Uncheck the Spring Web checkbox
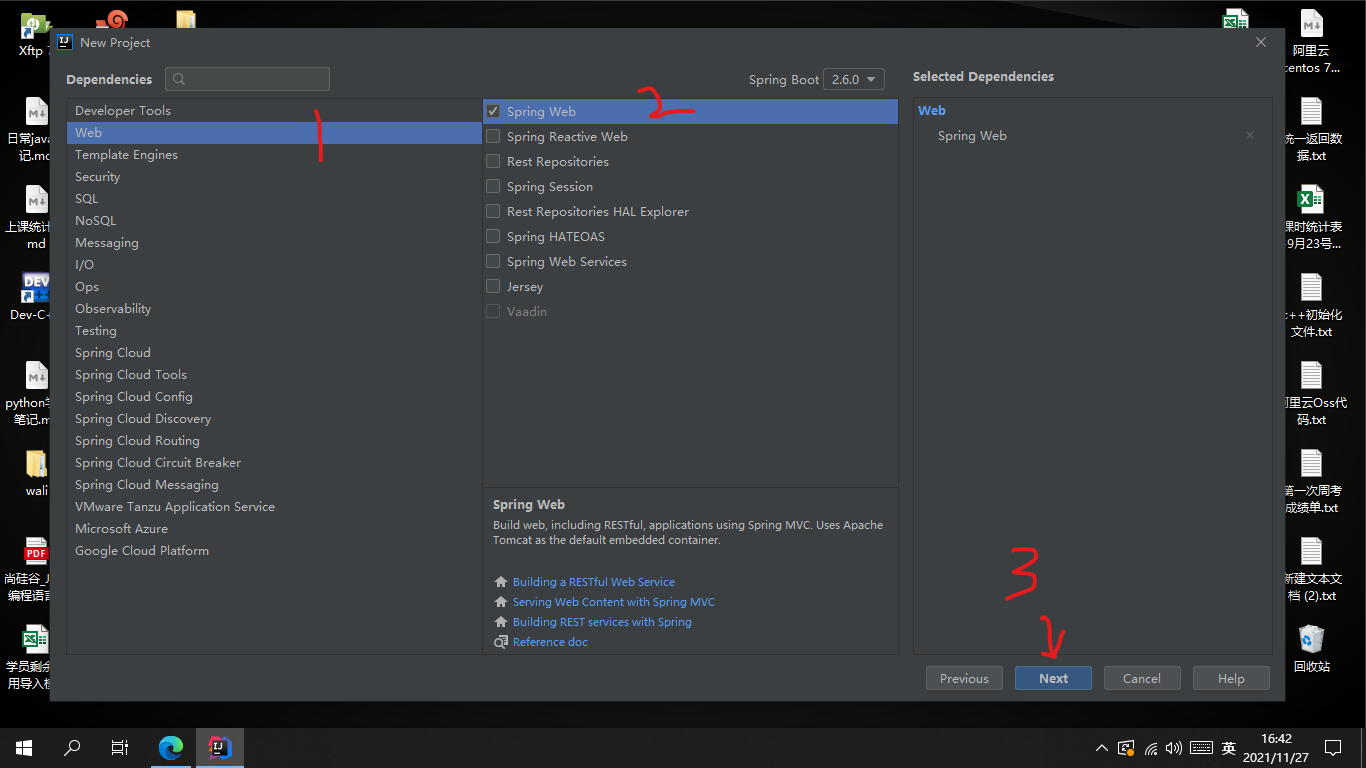 (493, 111)
